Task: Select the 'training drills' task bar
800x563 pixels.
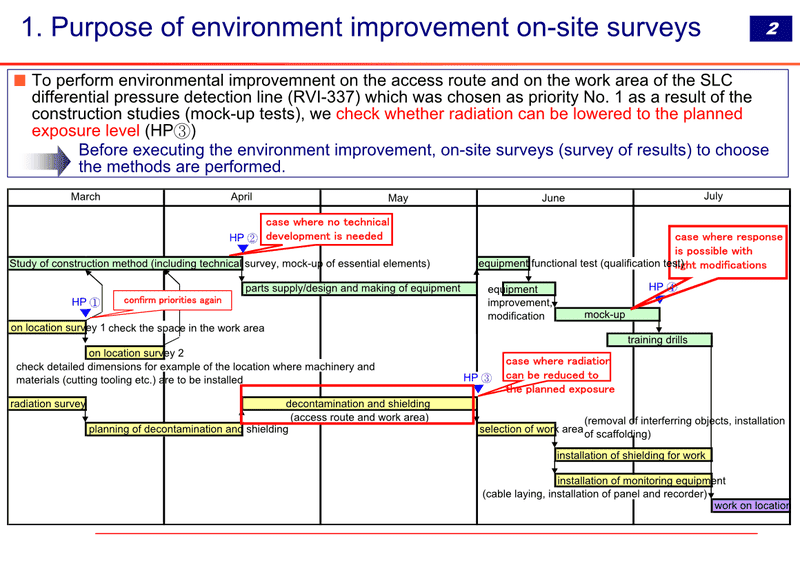Action: tap(659, 340)
